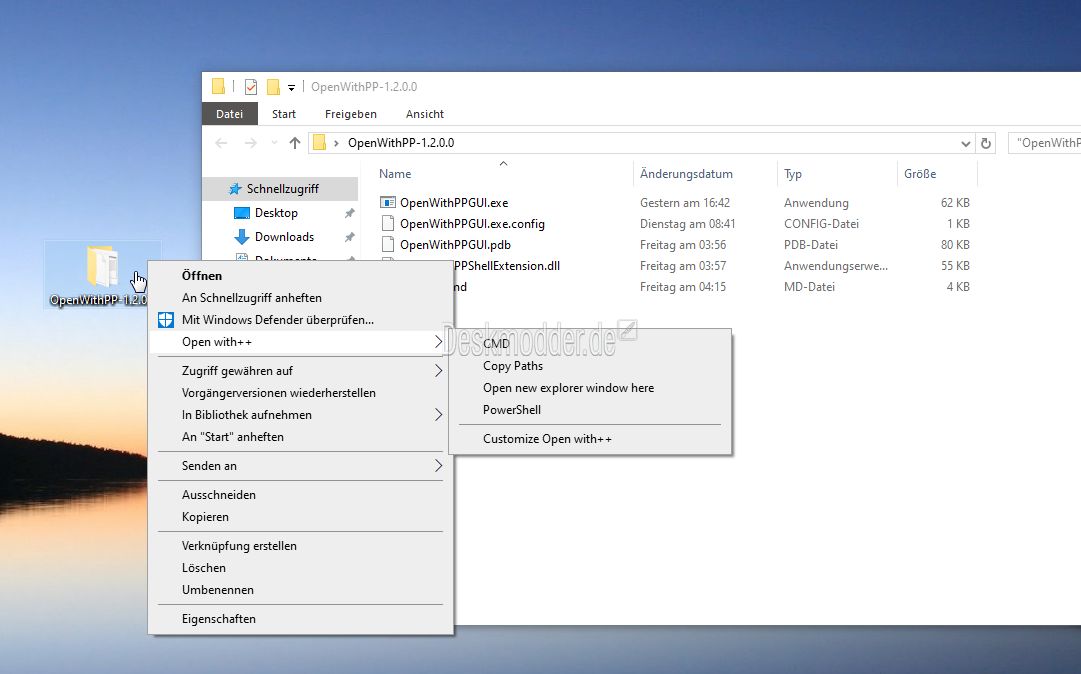Click the MD-Datei type cell
The width and height of the screenshot is (1081, 674).
pyautogui.click(x=809, y=287)
